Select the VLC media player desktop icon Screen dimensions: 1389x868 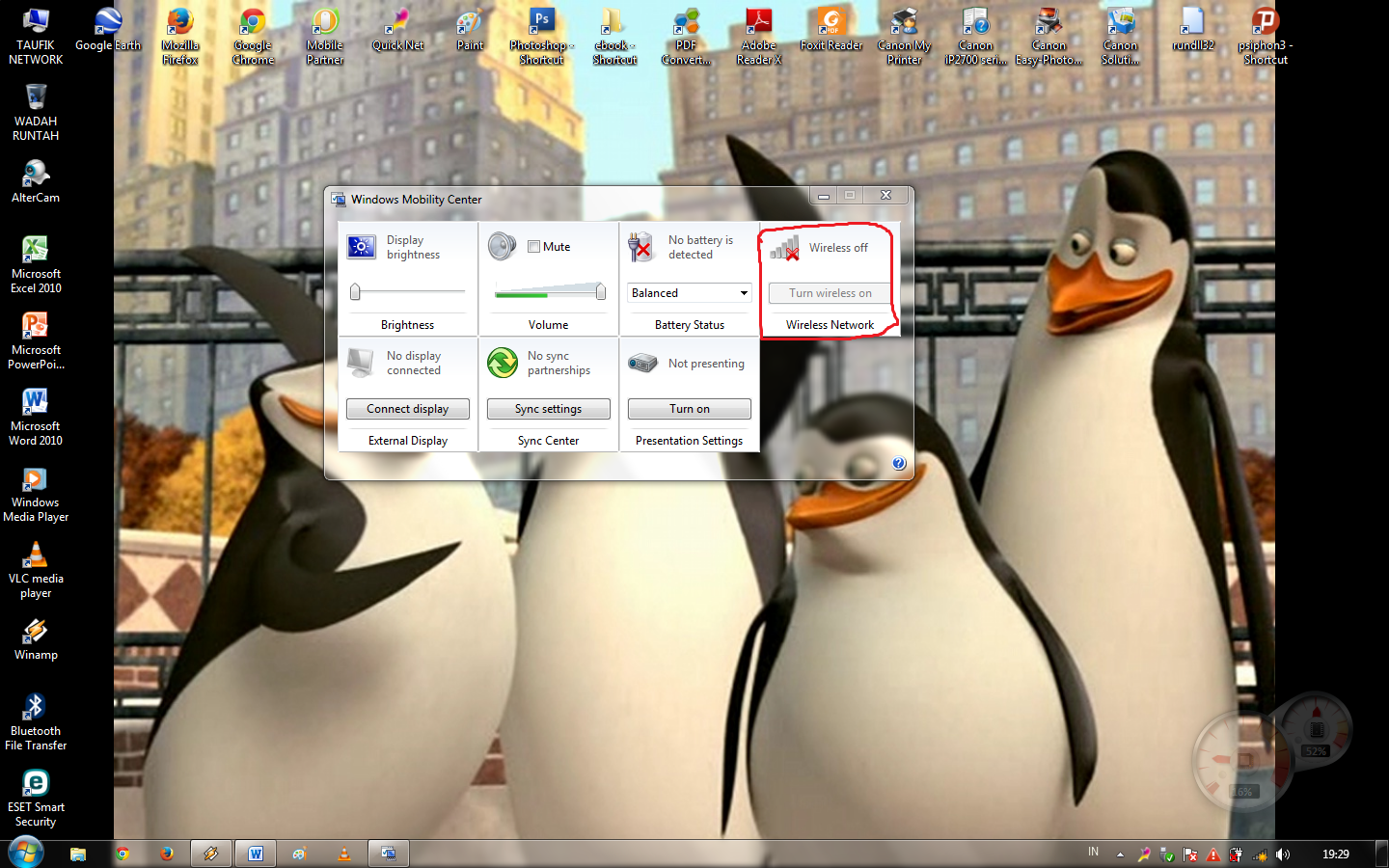pyautogui.click(x=36, y=570)
